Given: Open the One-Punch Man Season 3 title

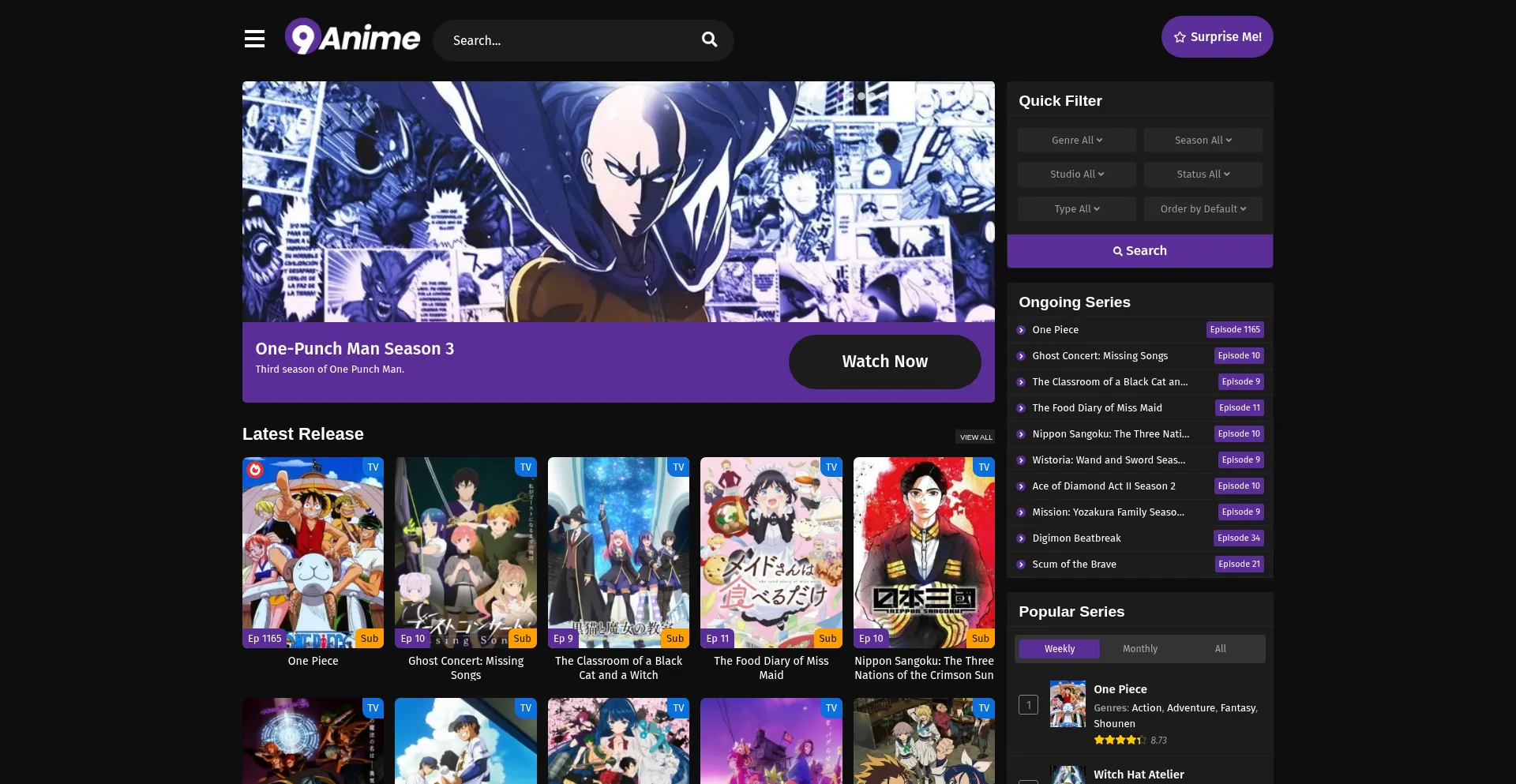Looking at the screenshot, I should click(355, 348).
